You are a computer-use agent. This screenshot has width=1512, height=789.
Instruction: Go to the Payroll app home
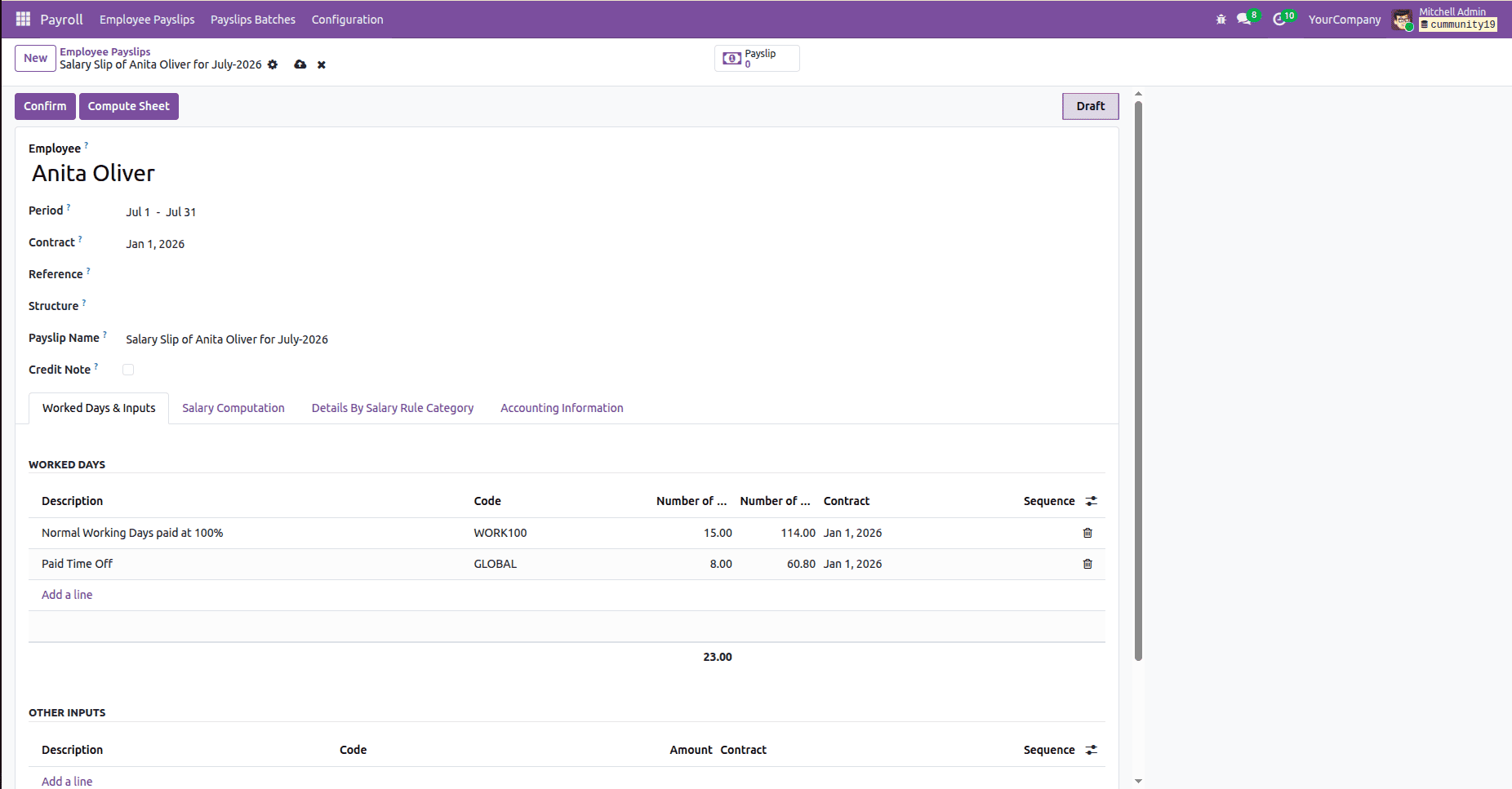[x=62, y=20]
